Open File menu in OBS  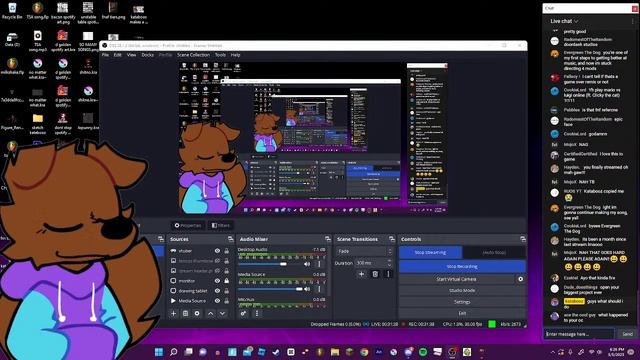tap(105, 55)
